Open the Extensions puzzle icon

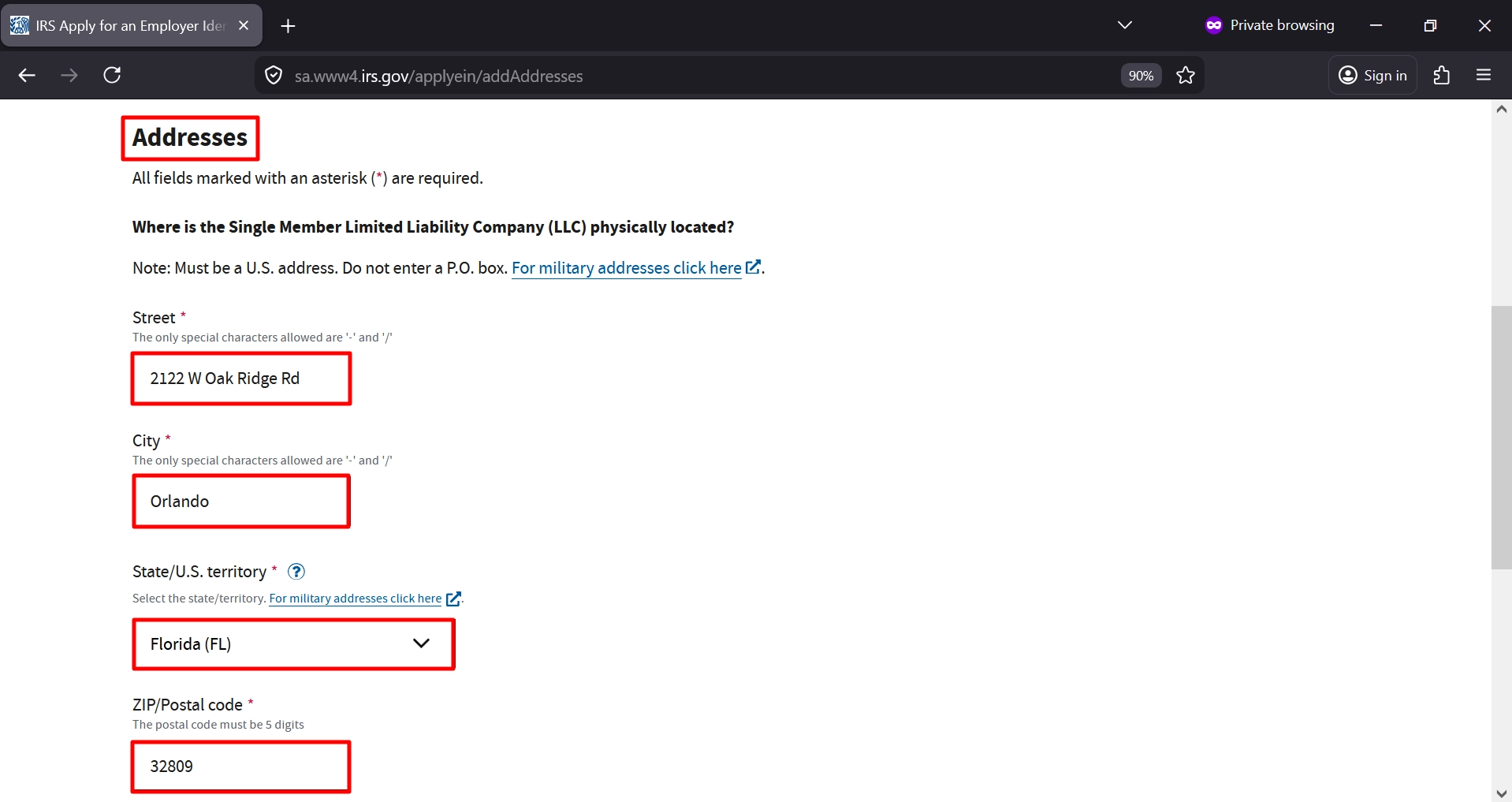click(1441, 76)
